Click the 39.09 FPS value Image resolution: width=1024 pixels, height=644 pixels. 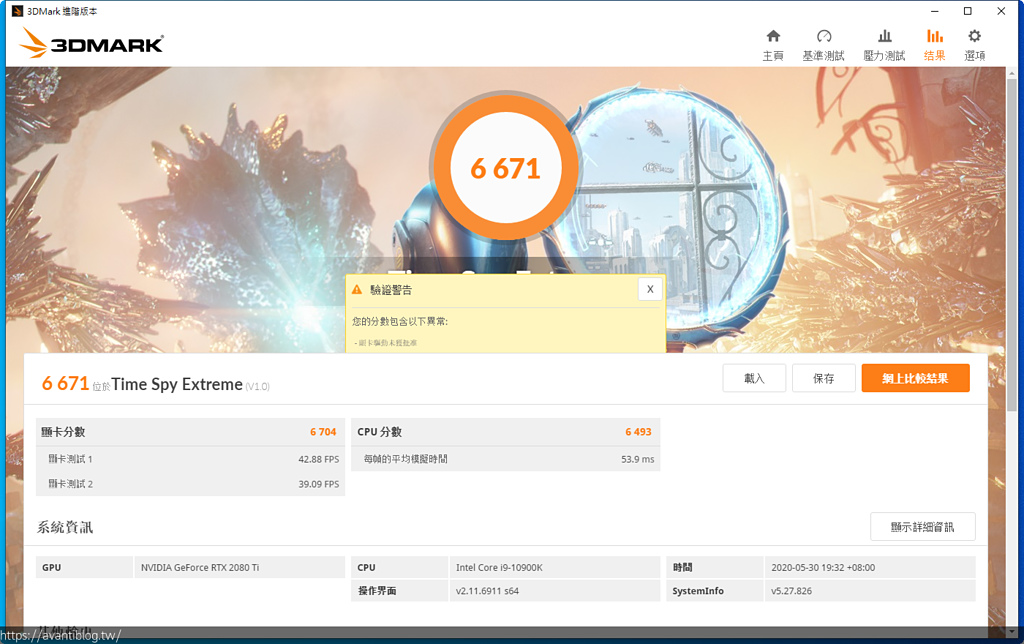pyautogui.click(x=319, y=484)
